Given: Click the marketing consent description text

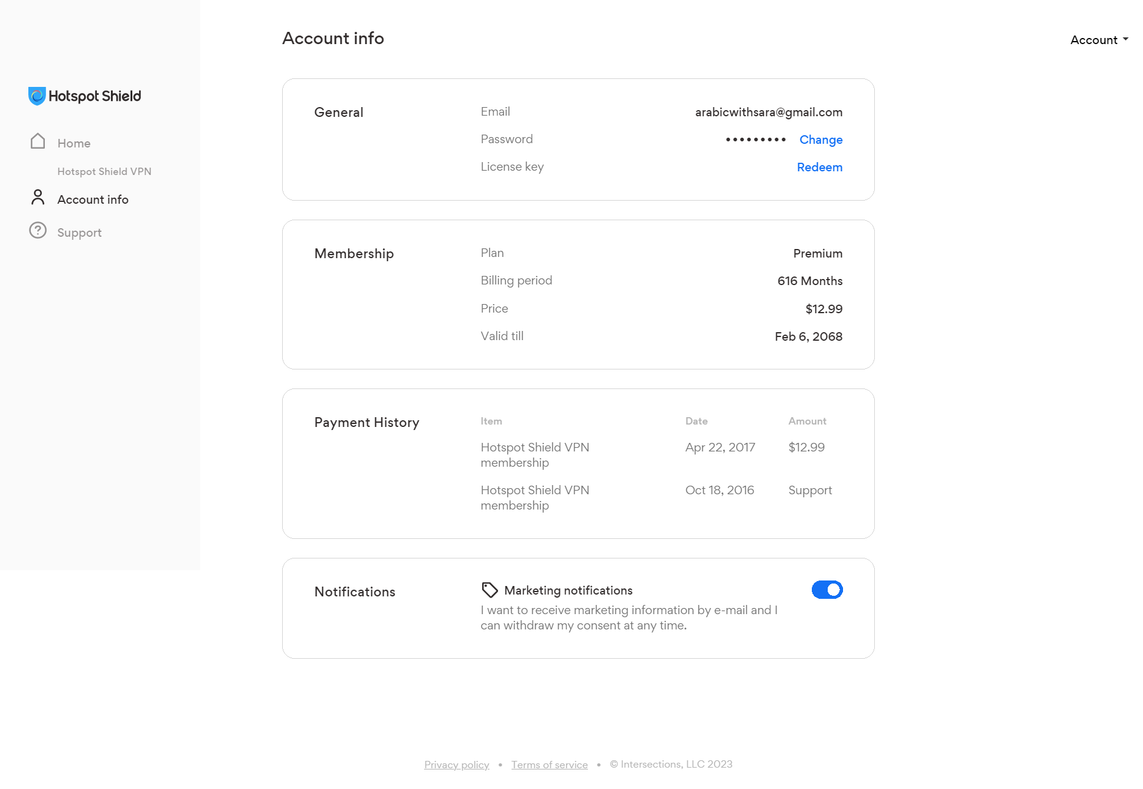Looking at the screenshot, I should (629, 618).
